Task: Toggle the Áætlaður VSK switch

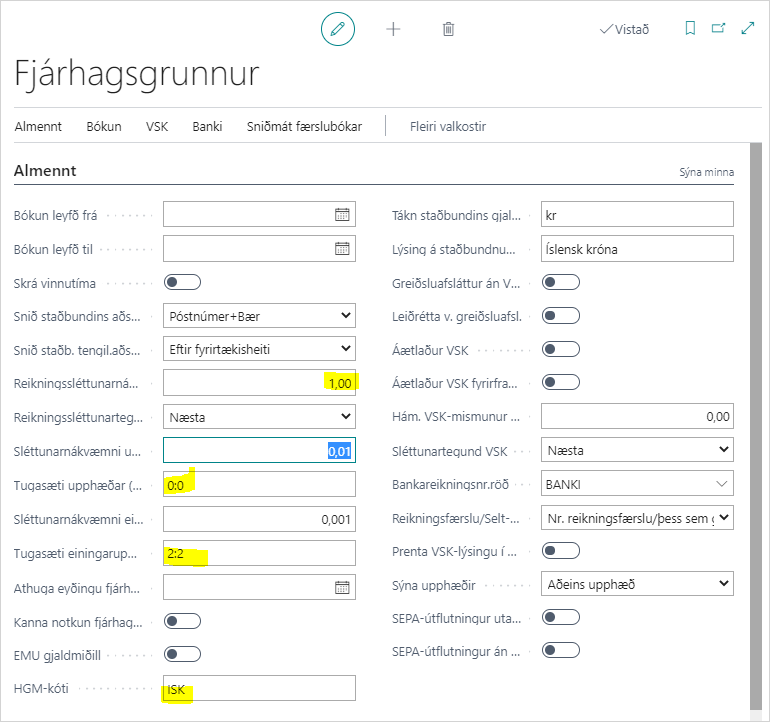Action: (560, 350)
